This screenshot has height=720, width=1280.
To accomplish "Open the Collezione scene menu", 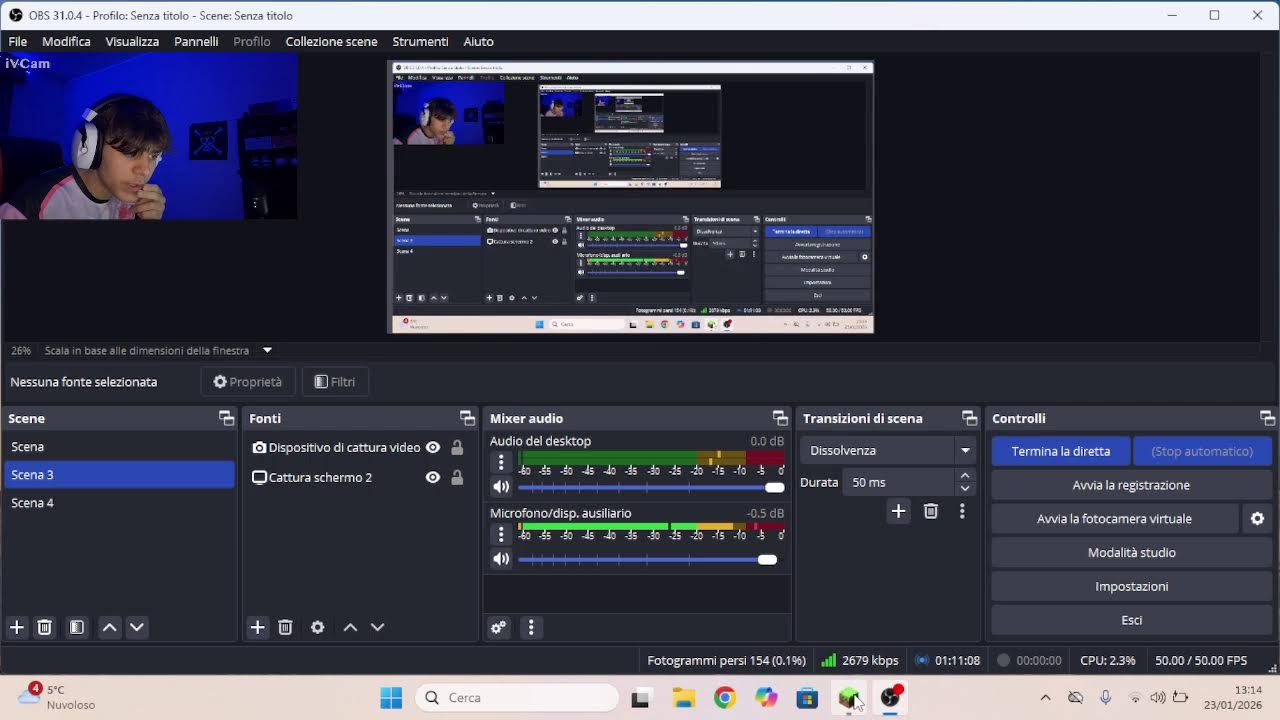I will (331, 42).
